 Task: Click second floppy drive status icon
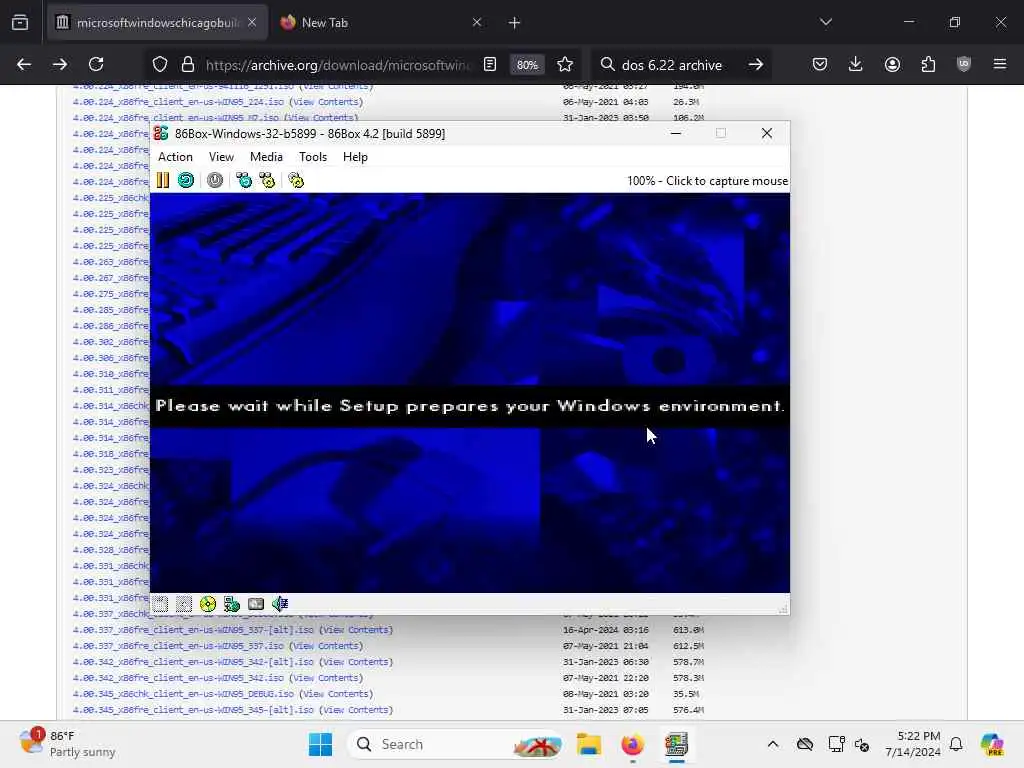(x=184, y=604)
